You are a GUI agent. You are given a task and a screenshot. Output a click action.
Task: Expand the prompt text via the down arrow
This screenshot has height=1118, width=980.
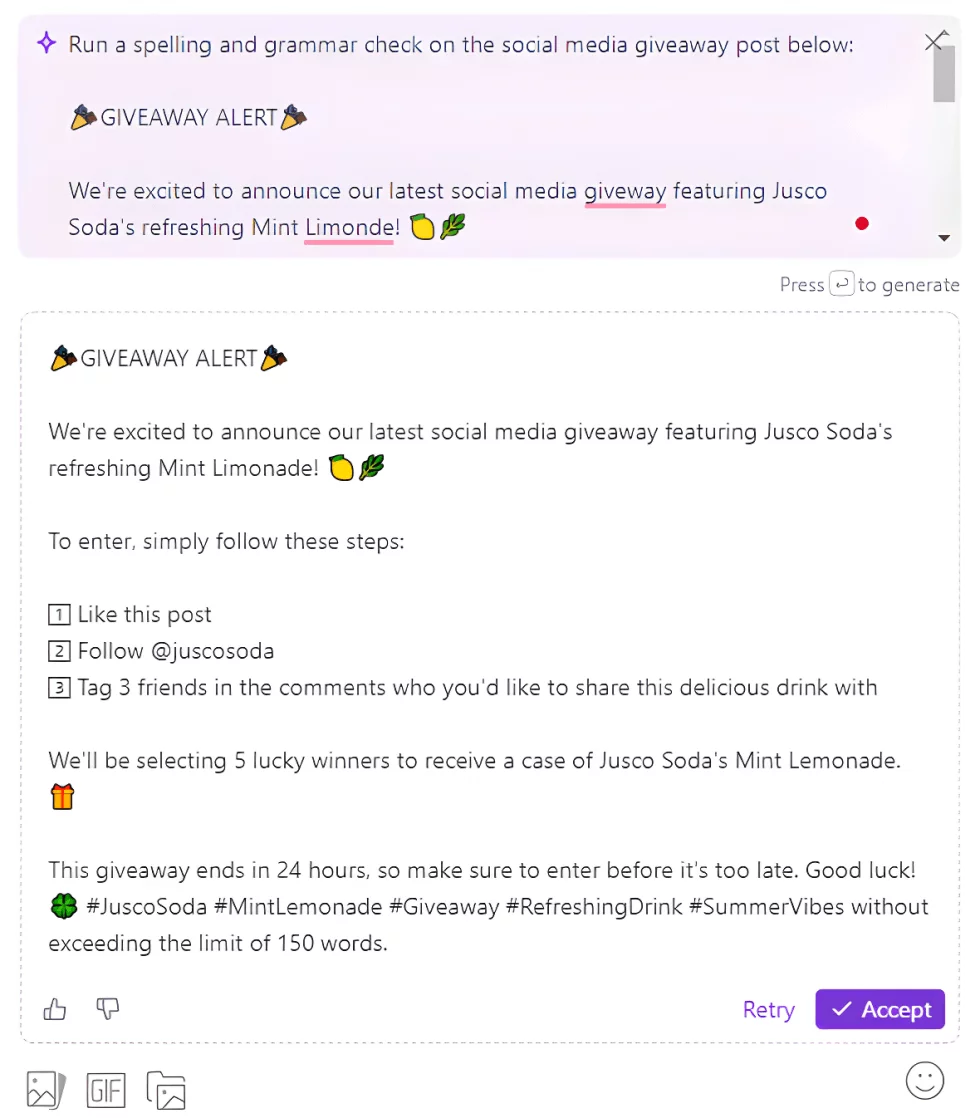coord(943,237)
